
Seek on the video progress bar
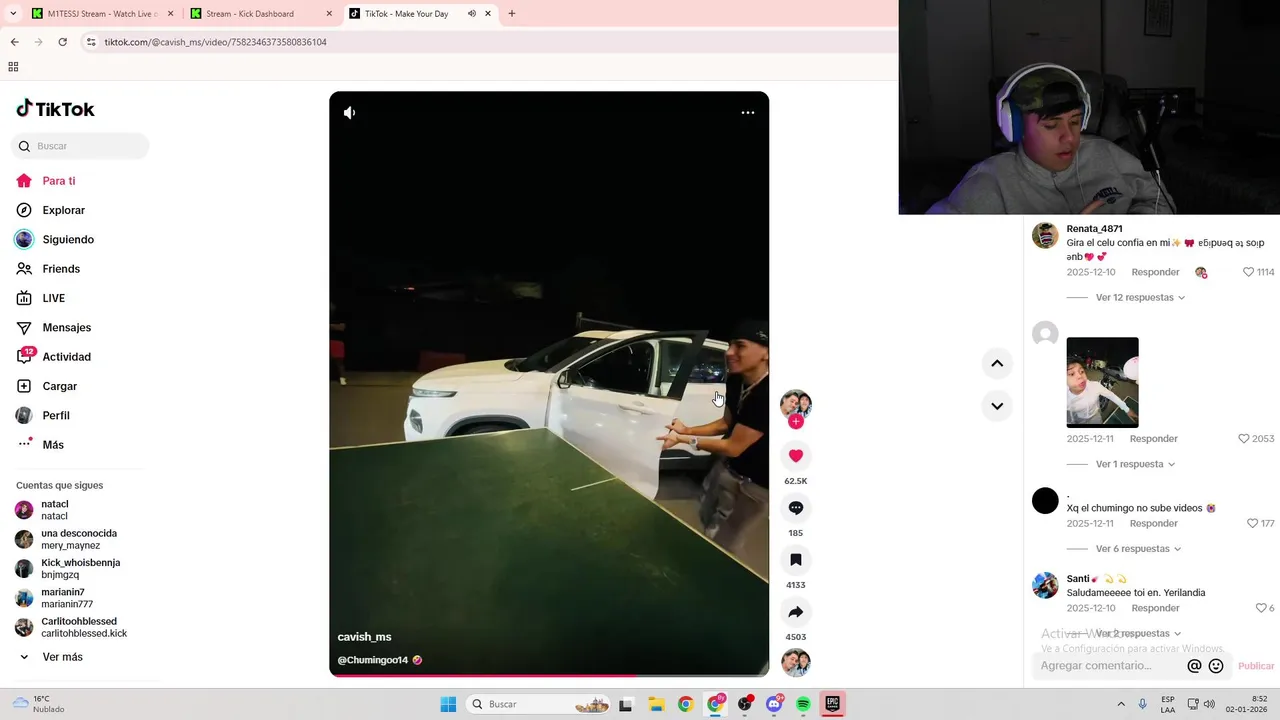coord(549,675)
